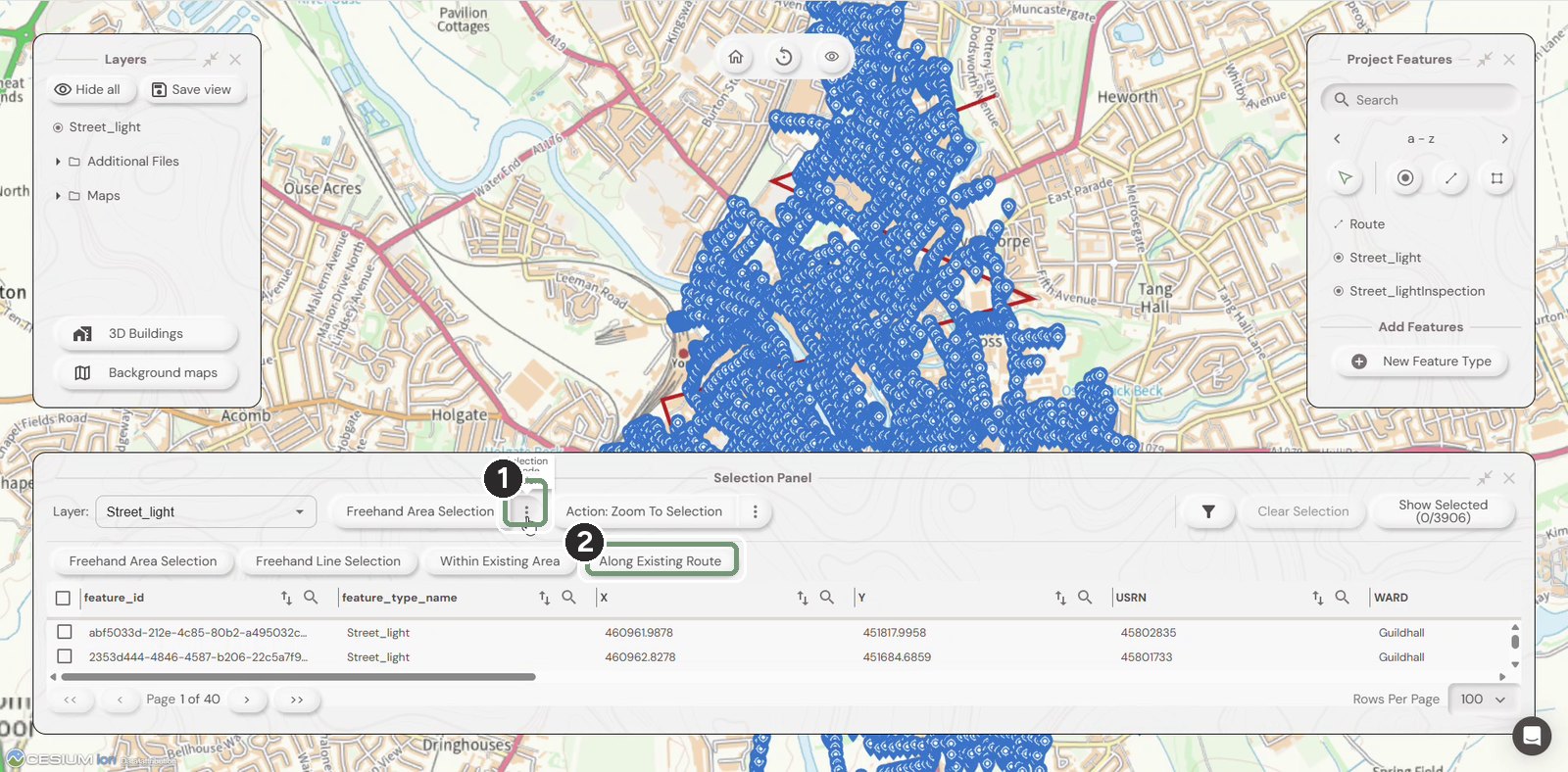
Task: Tick checkbox for row 2353d444-4846
Action: pyautogui.click(x=65, y=656)
